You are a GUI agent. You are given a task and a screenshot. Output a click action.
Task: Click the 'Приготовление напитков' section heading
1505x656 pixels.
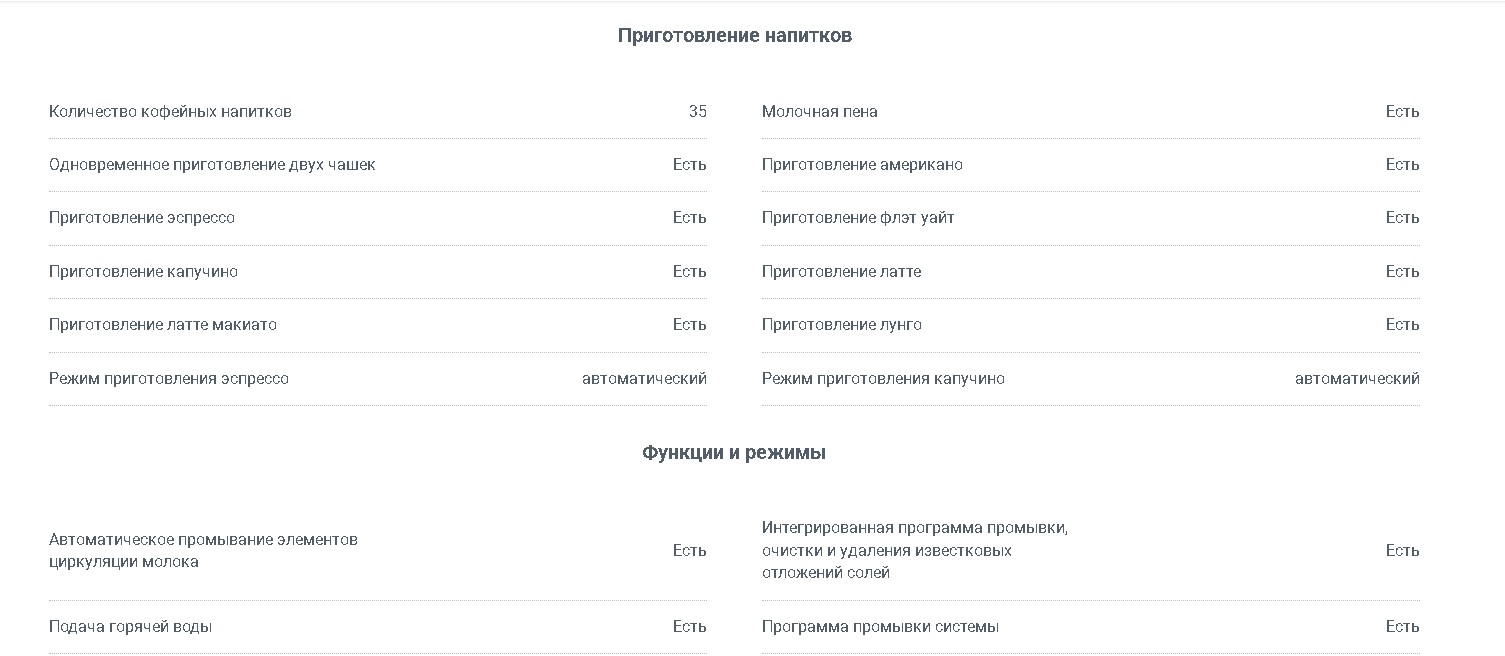coord(734,36)
